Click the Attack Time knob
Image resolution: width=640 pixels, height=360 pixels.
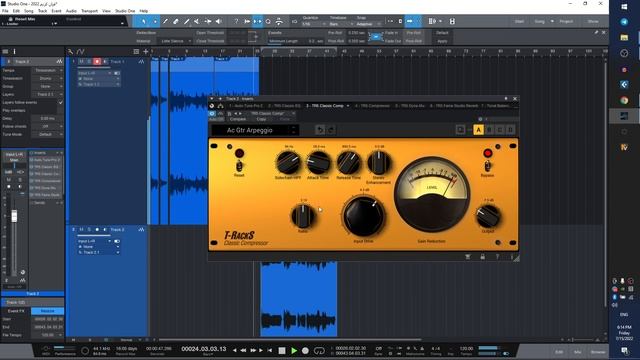(318, 162)
